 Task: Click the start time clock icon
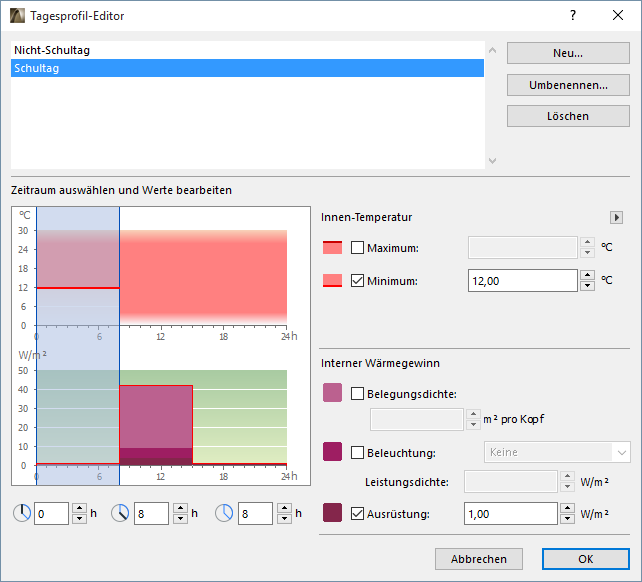pyautogui.click(x=22, y=513)
